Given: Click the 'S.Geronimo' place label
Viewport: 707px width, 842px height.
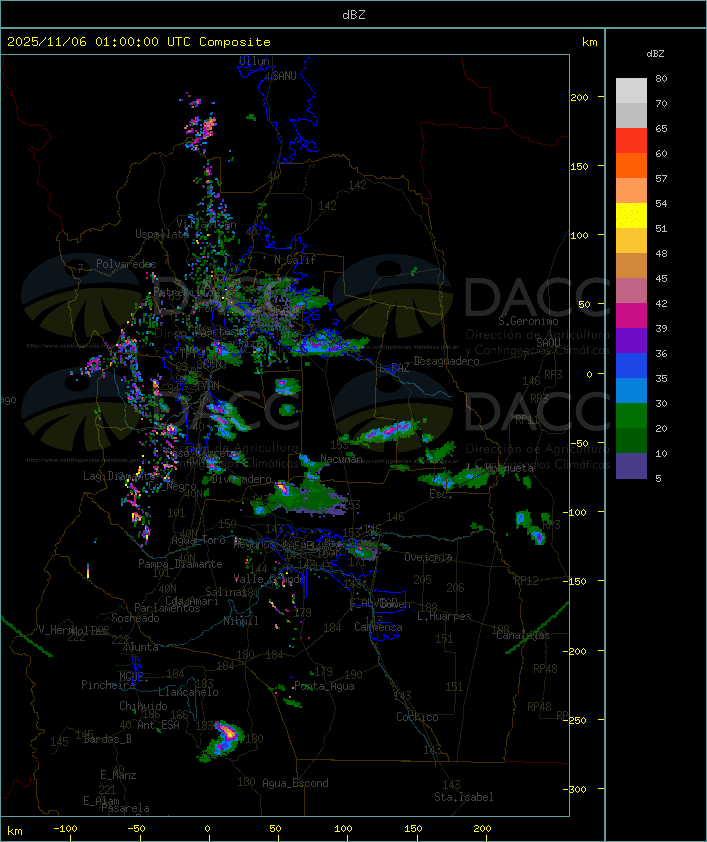Looking at the screenshot, I should pyautogui.click(x=528, y=321).
